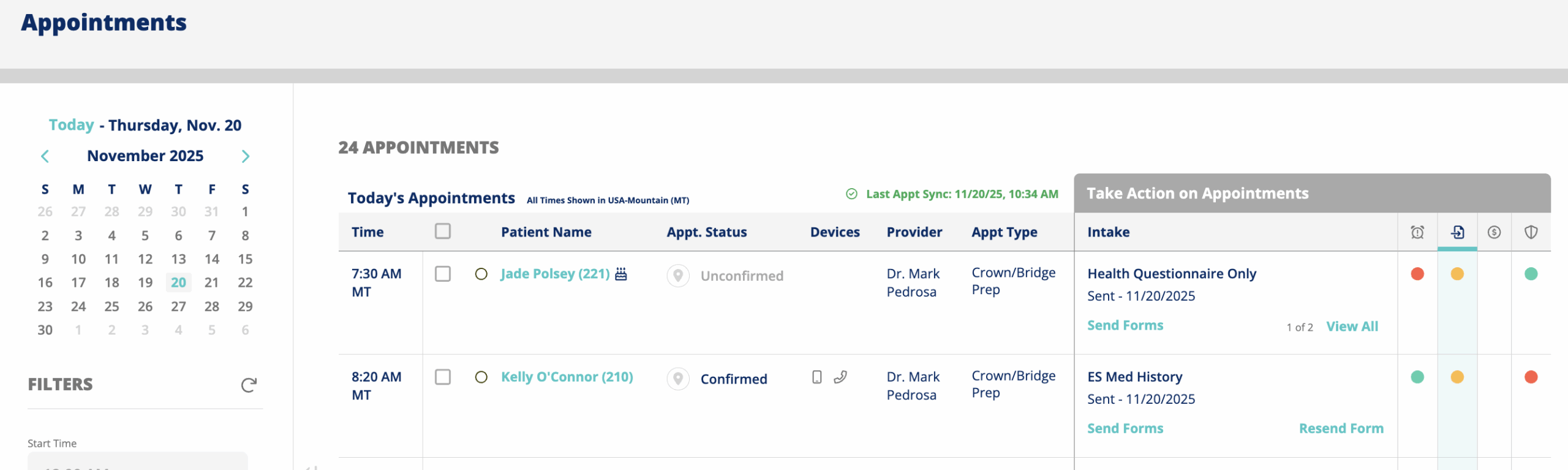This screenshot has width=1568, height=470.
Task: Go to next month in calendar
Action: (246, 156)
